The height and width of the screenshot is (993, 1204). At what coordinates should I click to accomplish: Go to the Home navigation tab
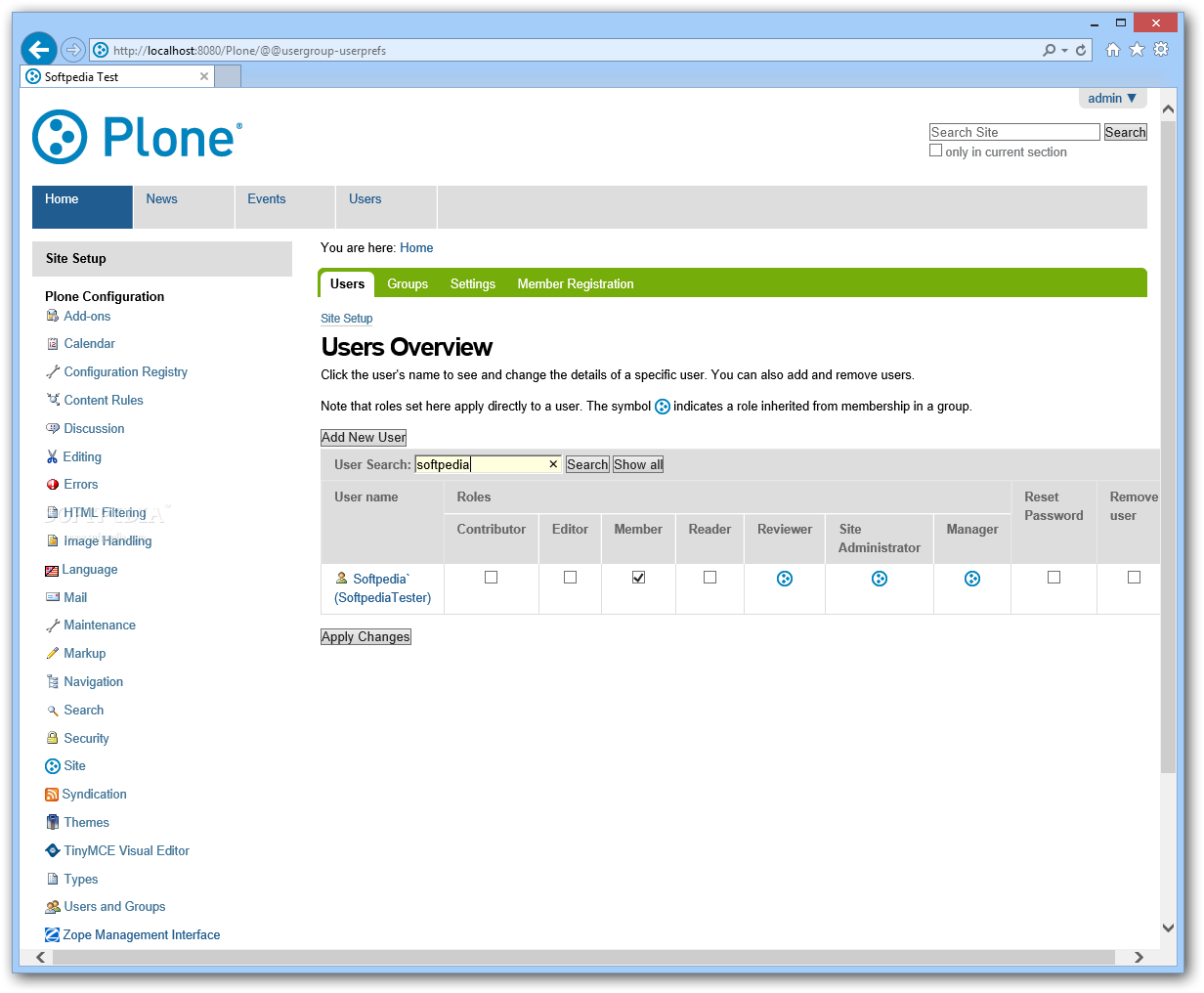click(x=82, y=207)
